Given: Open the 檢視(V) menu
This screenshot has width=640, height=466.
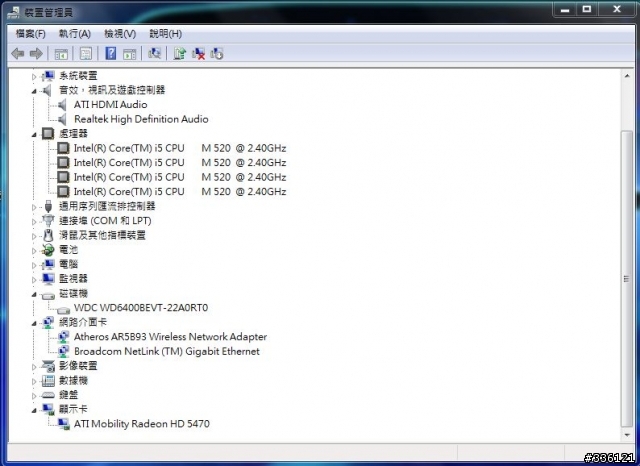Looking at the screenshot, I should click(120, 34).
